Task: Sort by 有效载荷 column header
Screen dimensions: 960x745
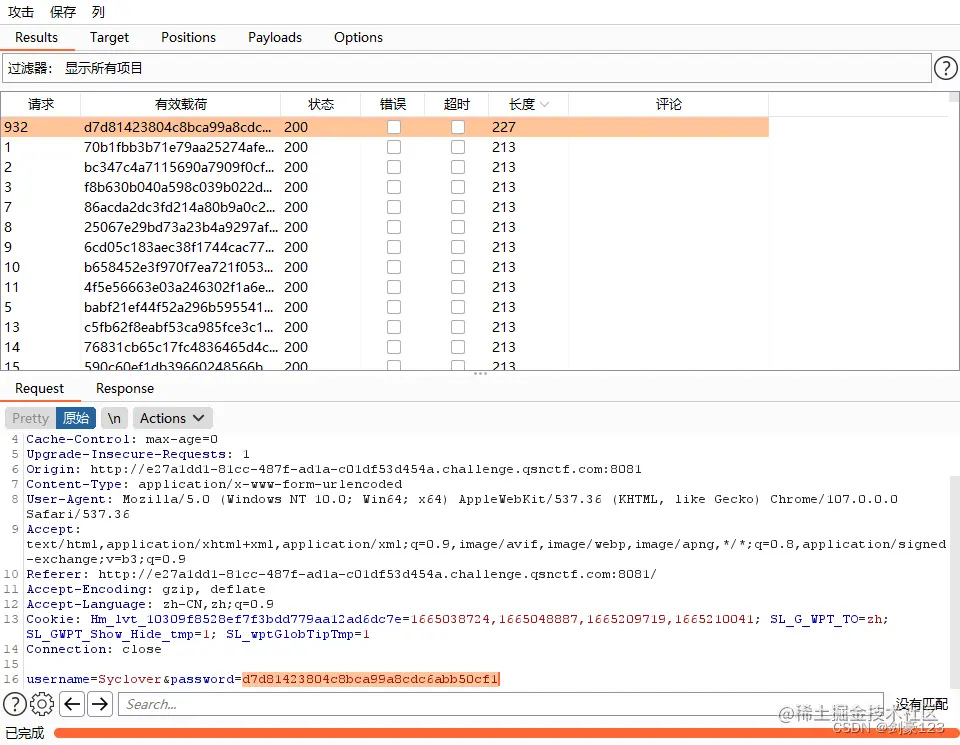Action: click(x=181, y=105)
